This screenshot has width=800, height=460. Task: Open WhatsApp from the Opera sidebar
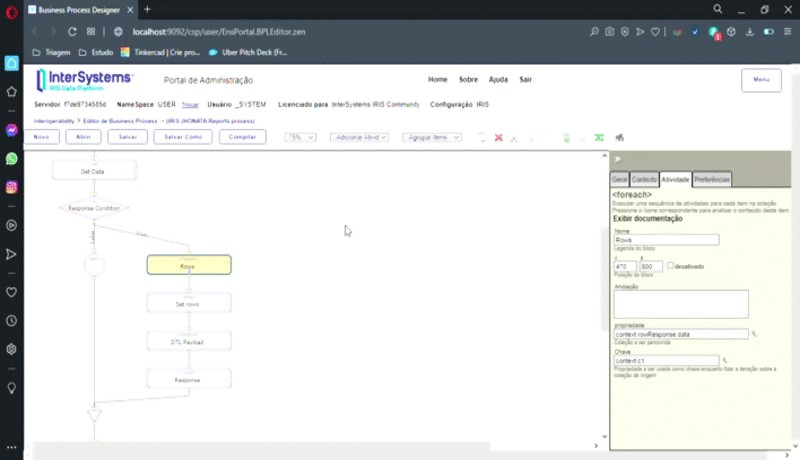12,159
